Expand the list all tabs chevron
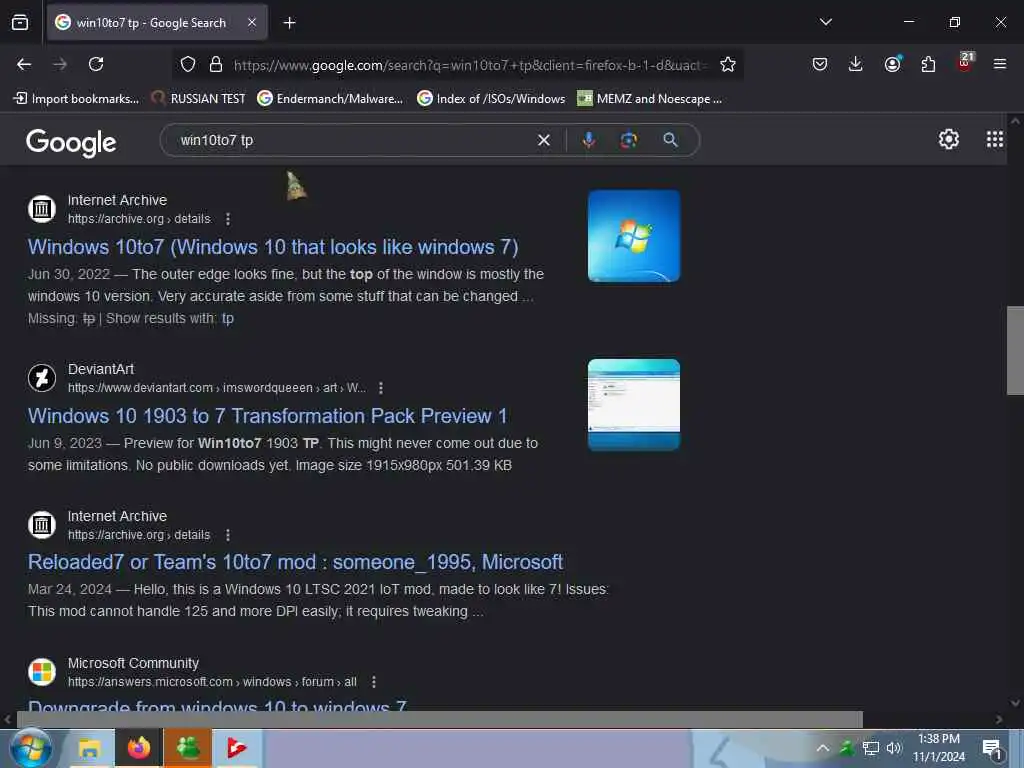Image resolution: width=1024 pixels, height=768 pixels. tap(825, 22)
